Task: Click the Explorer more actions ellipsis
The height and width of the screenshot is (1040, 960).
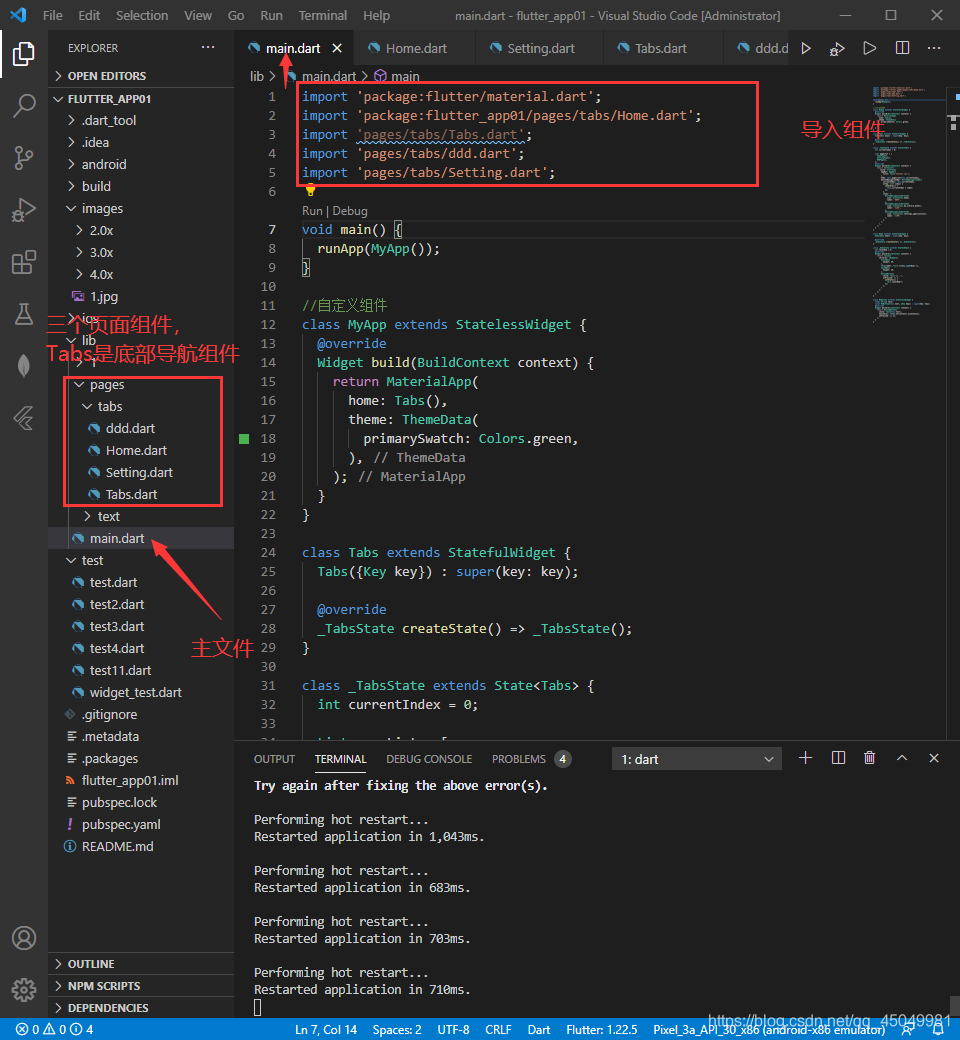Action: tap(208, 48)
